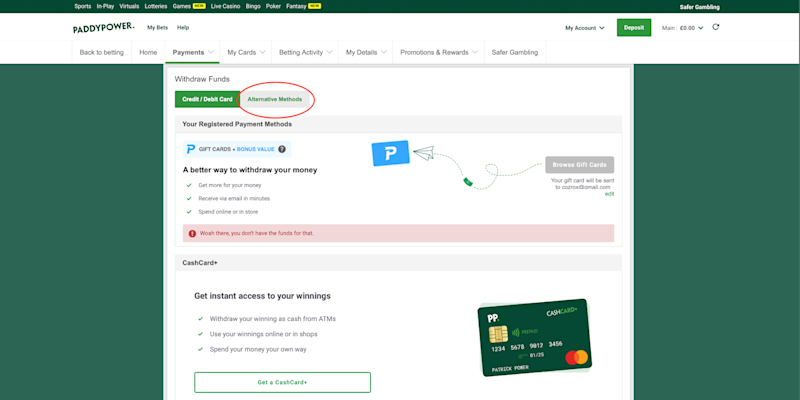Viewport: 800px width, 400px height.
Task: Click the CashCard+ prepaid card image
Action: [x=534, y=337]
